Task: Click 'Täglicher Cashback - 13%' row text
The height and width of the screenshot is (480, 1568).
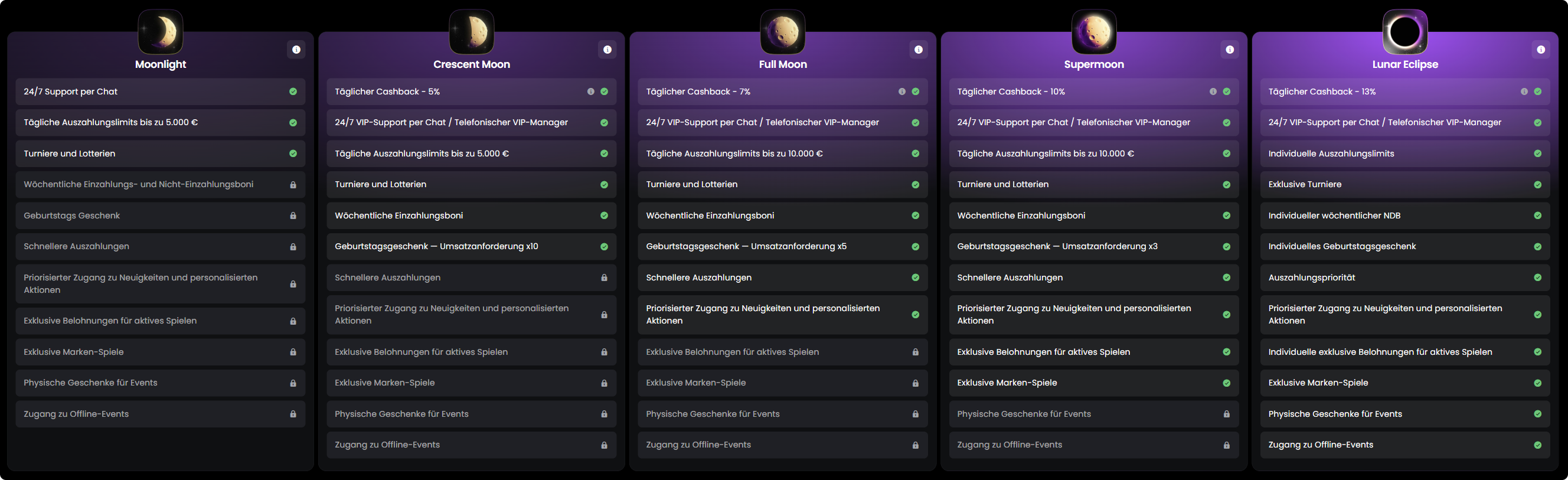Action: (1322, 92)
